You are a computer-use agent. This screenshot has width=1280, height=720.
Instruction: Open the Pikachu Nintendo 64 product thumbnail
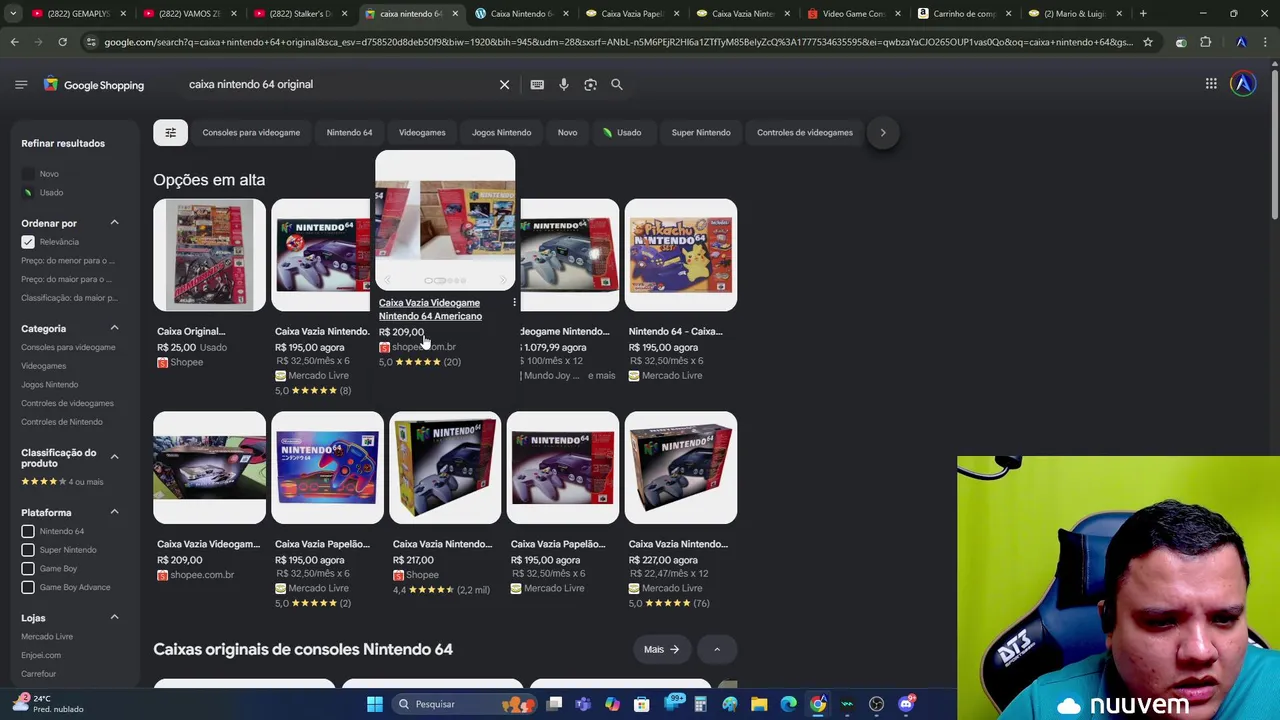click(x=681, y=255)
